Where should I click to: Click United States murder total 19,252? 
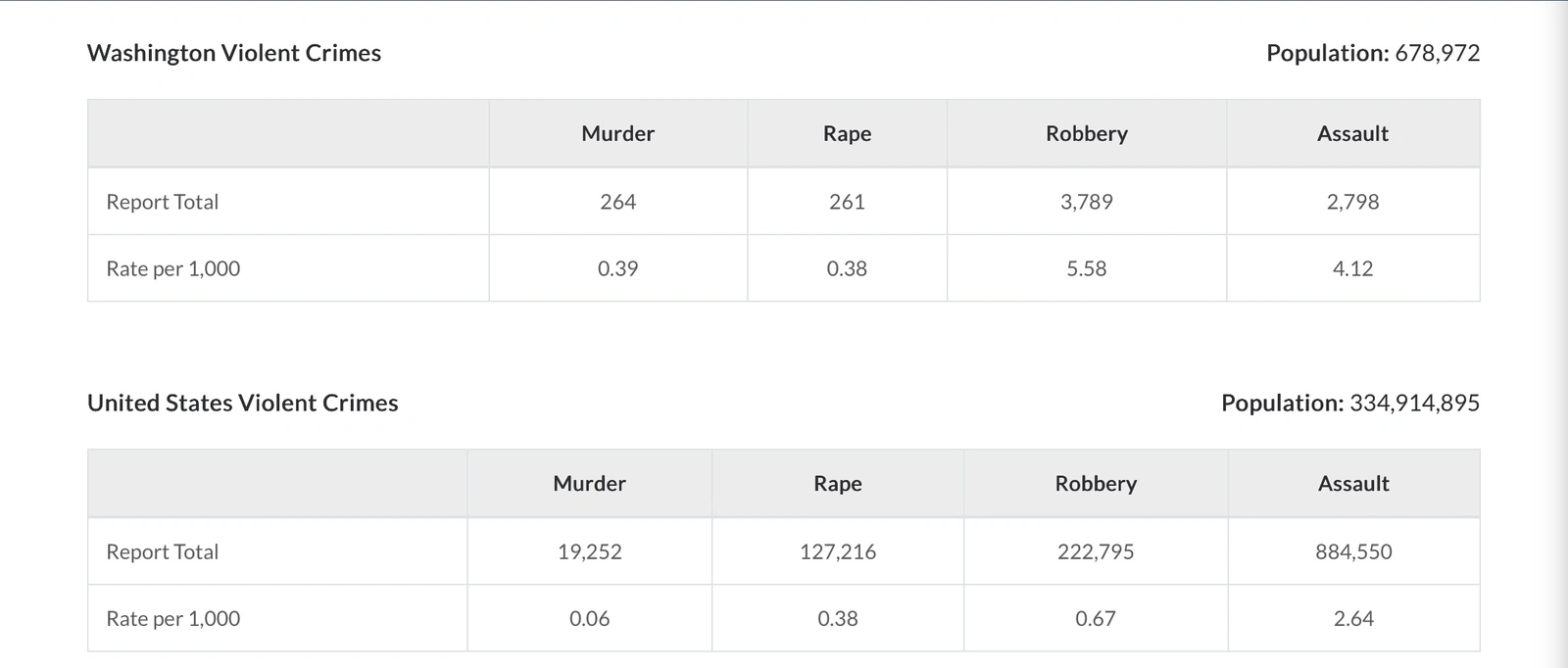click(x=589, y=551)
